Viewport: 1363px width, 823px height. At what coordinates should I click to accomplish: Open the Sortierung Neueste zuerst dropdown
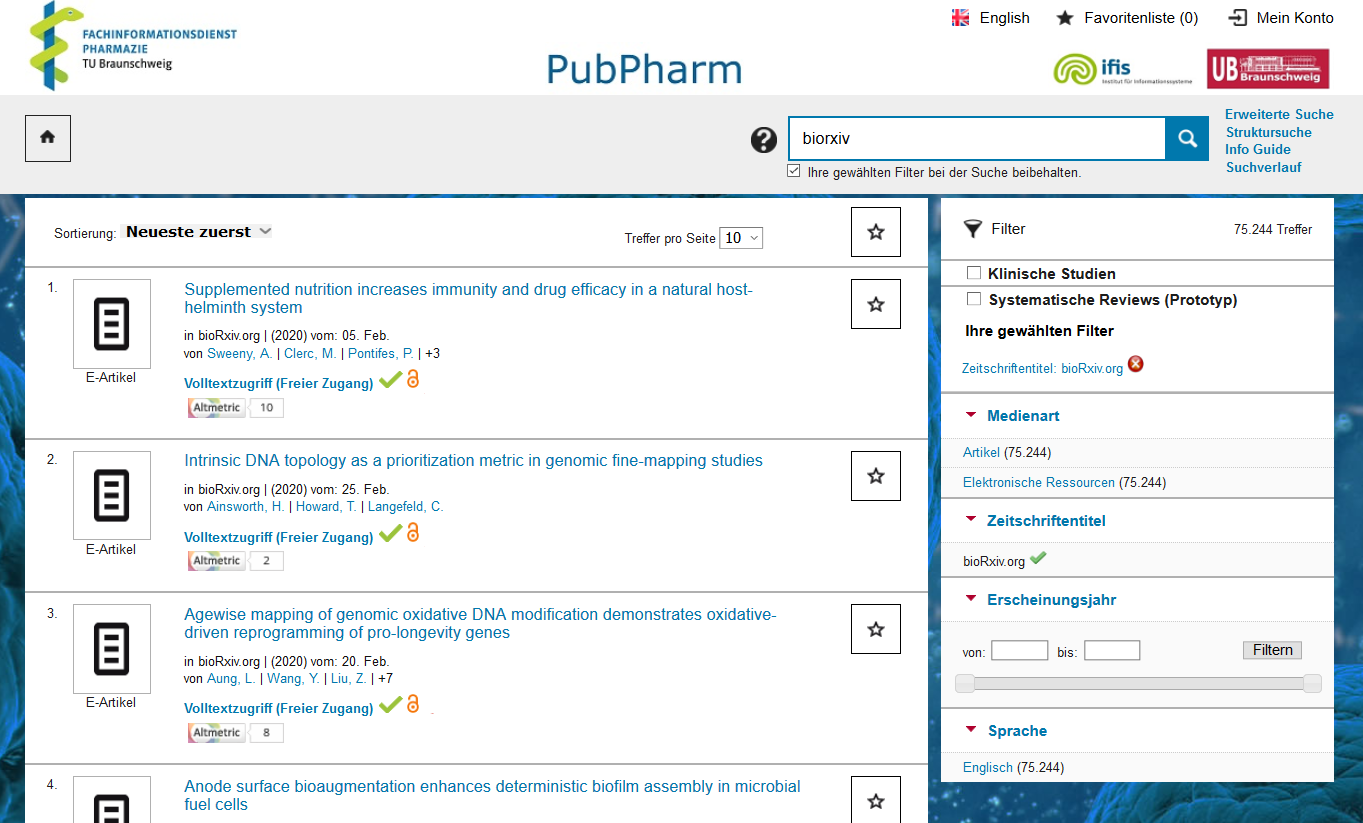click(x=198, y=232)
